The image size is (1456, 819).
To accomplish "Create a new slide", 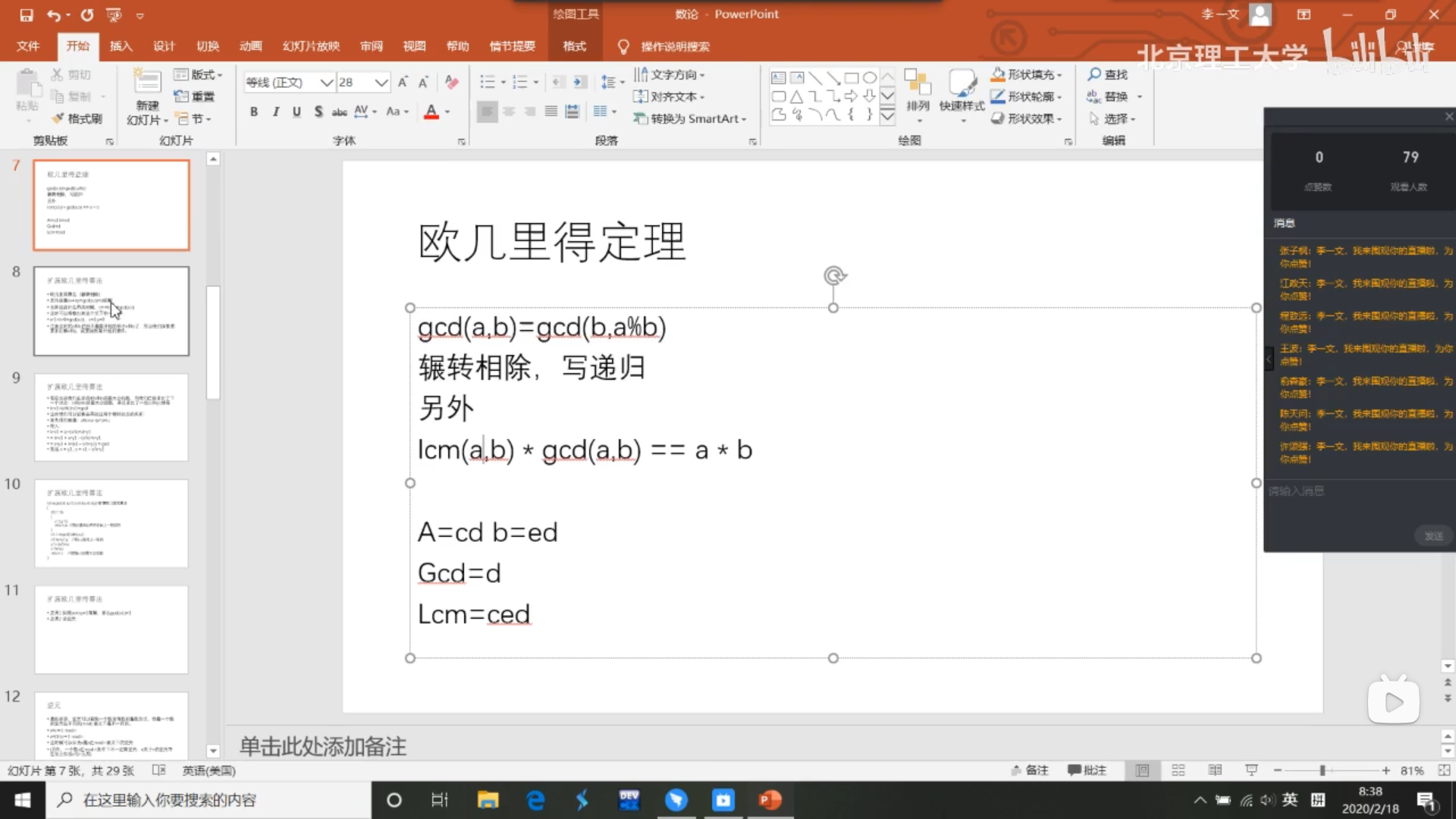I will click(146, 85).
